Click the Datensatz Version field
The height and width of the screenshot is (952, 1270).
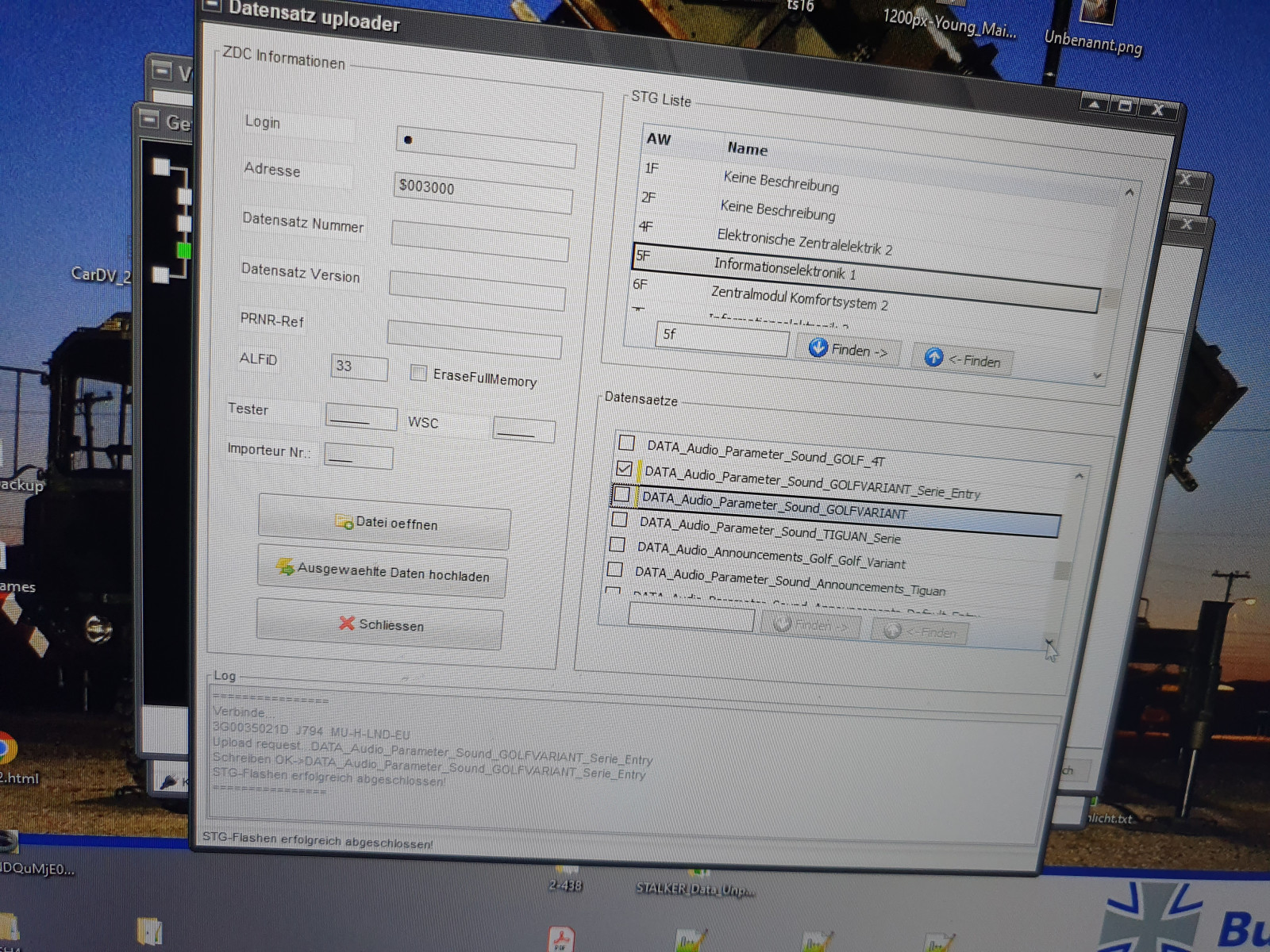point(477,290)
